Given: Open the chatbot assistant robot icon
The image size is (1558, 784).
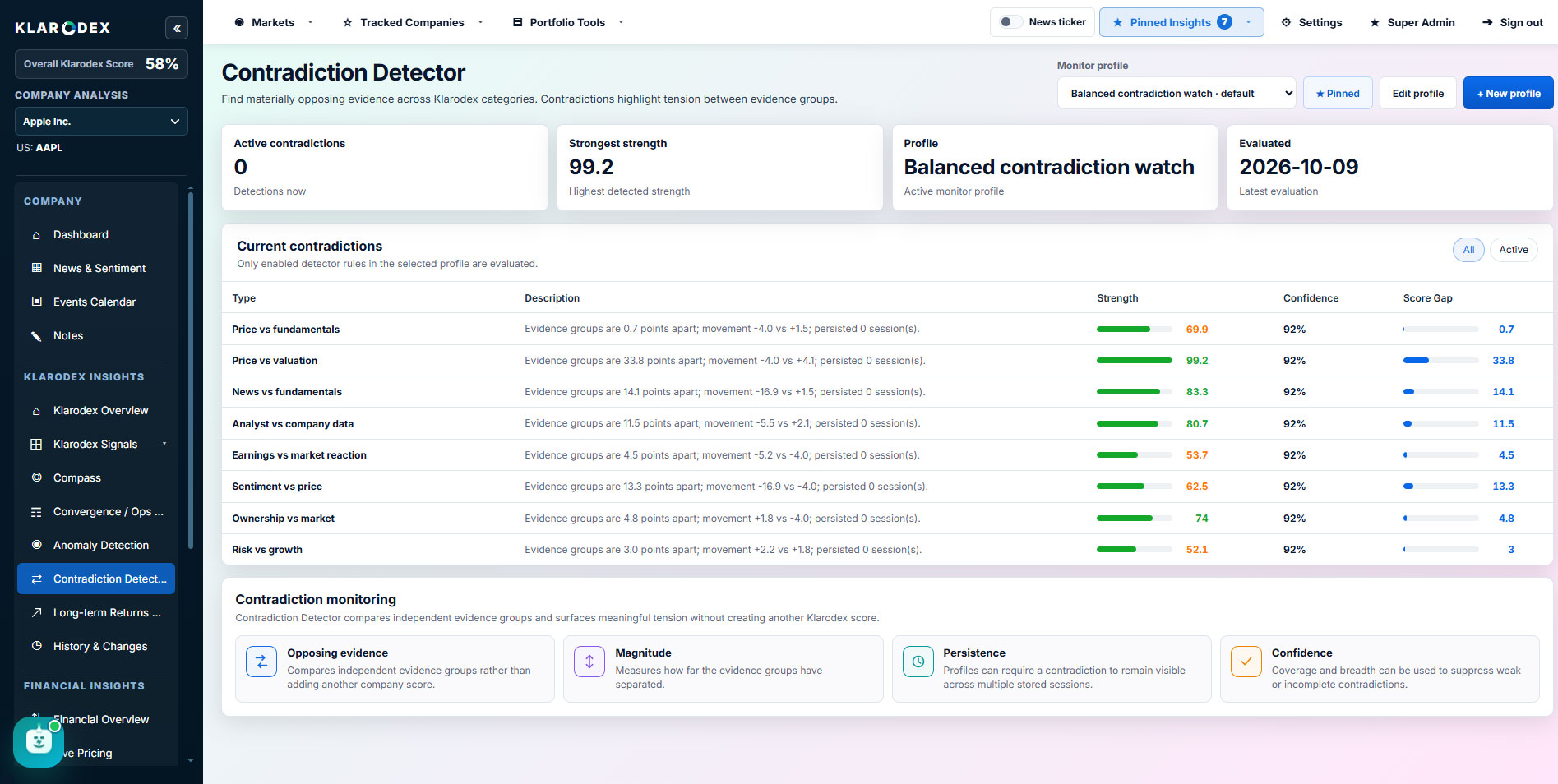Looking at the screenshot, I should (39, 741).
